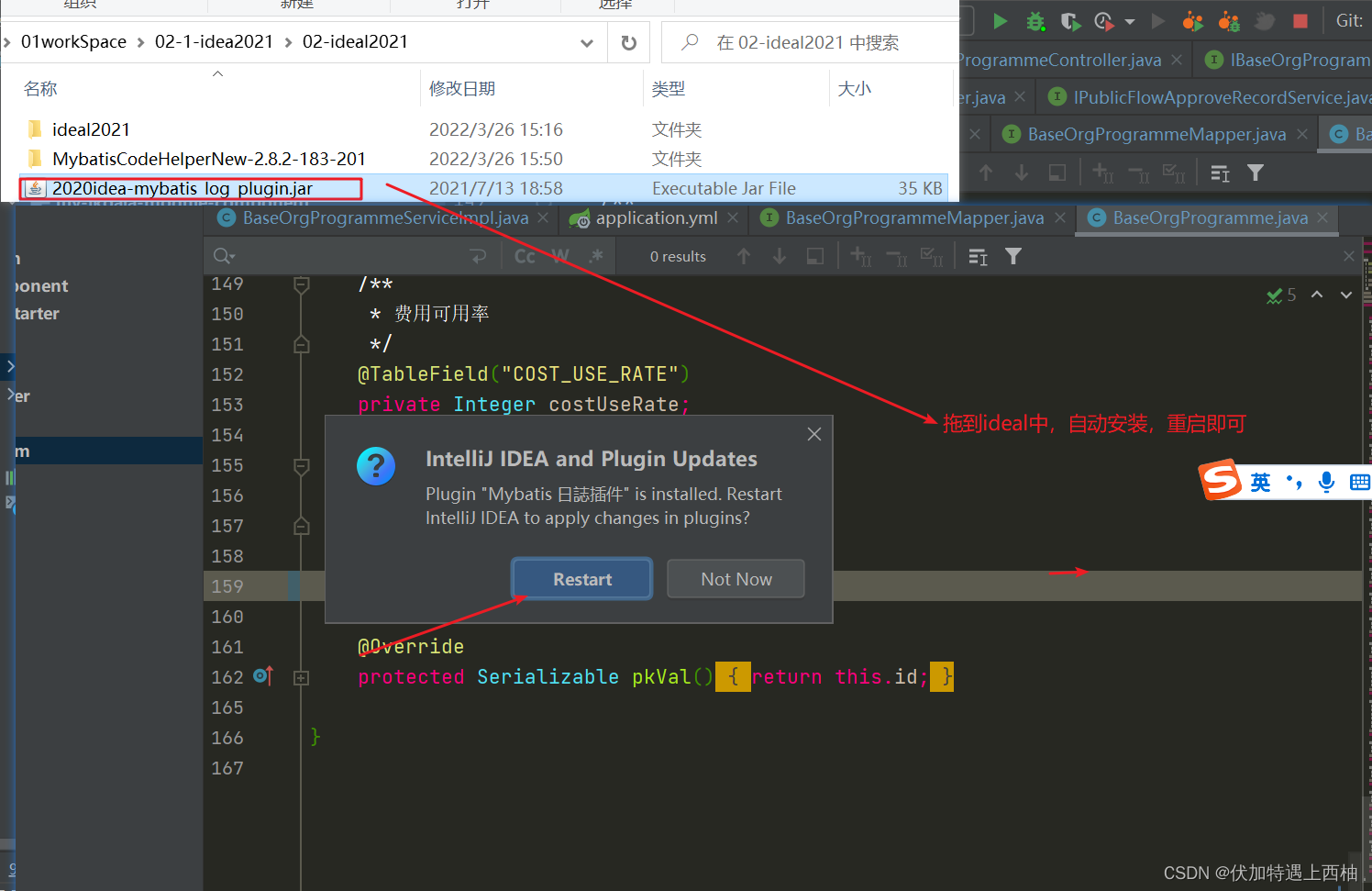Click the fold marker at line 157
The width and height of the screenshot is (1372, 891).
pos(301,526)
